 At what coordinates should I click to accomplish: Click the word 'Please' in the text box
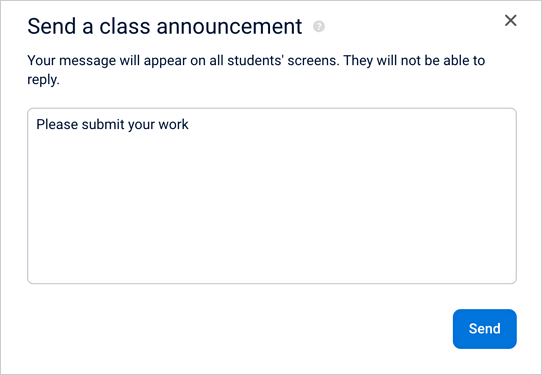pyautogui.click(x=57, y=124)
